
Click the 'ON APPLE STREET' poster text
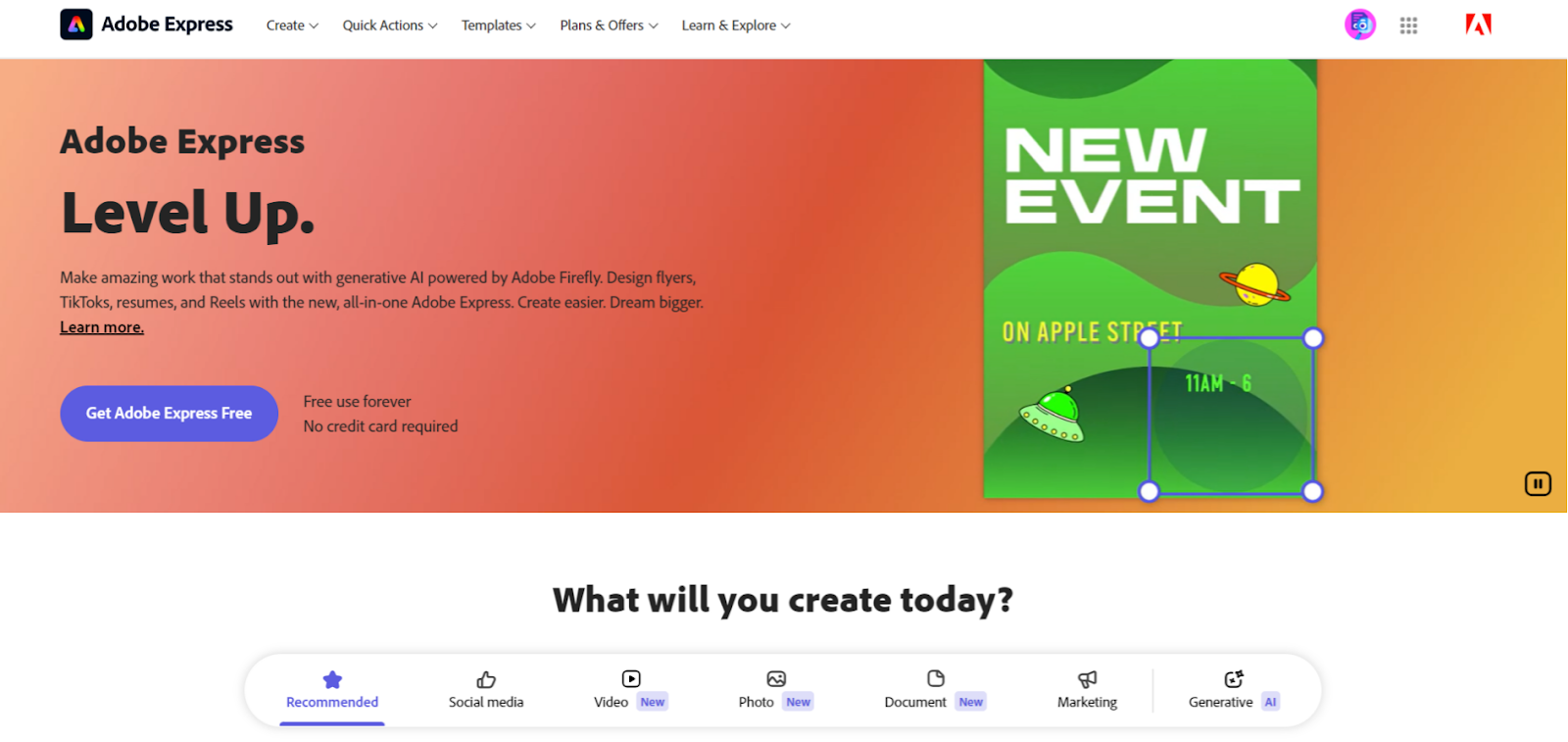pos(1092,332)
